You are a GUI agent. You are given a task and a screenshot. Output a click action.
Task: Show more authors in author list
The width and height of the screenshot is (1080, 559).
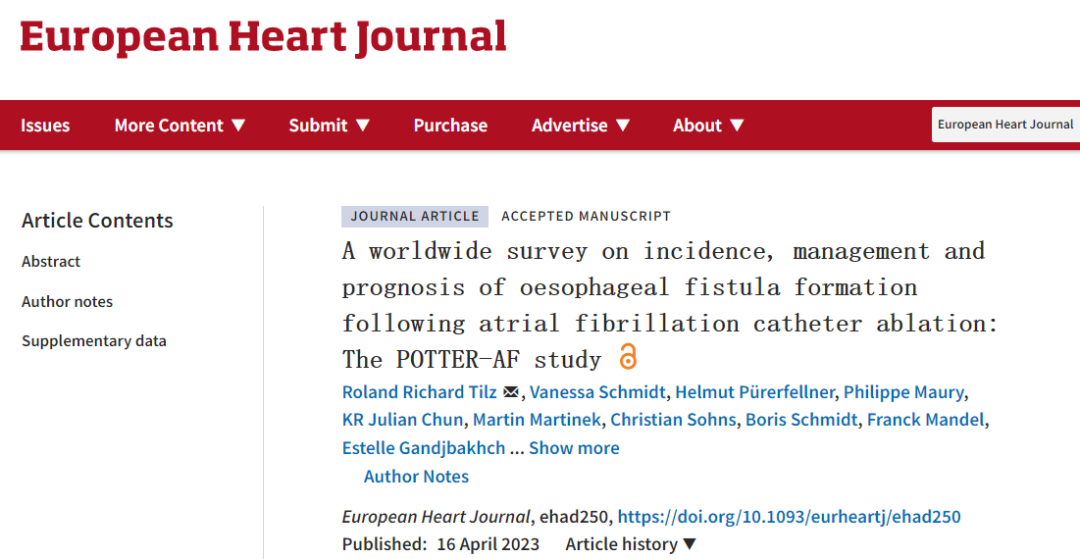click(574, 448)
